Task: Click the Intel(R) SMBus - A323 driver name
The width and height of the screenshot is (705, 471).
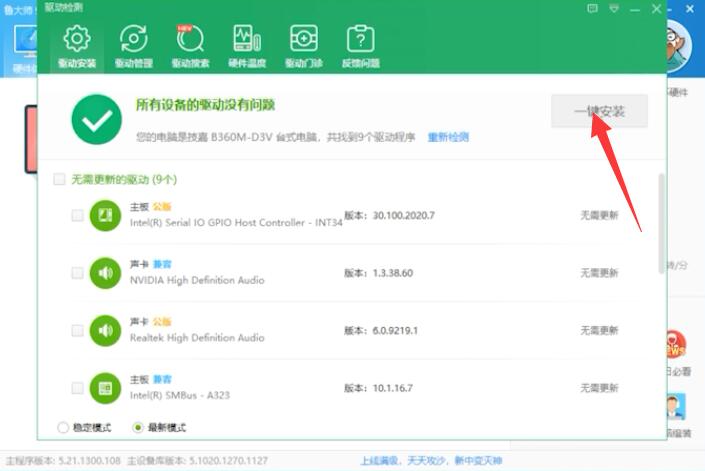Action: [180, 395]
